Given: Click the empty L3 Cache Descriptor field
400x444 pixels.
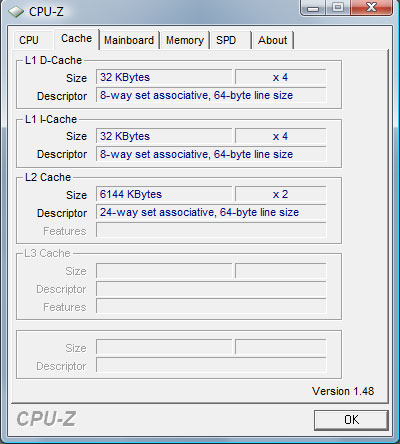Looking at the screenshot, I should tap(211, 289).
